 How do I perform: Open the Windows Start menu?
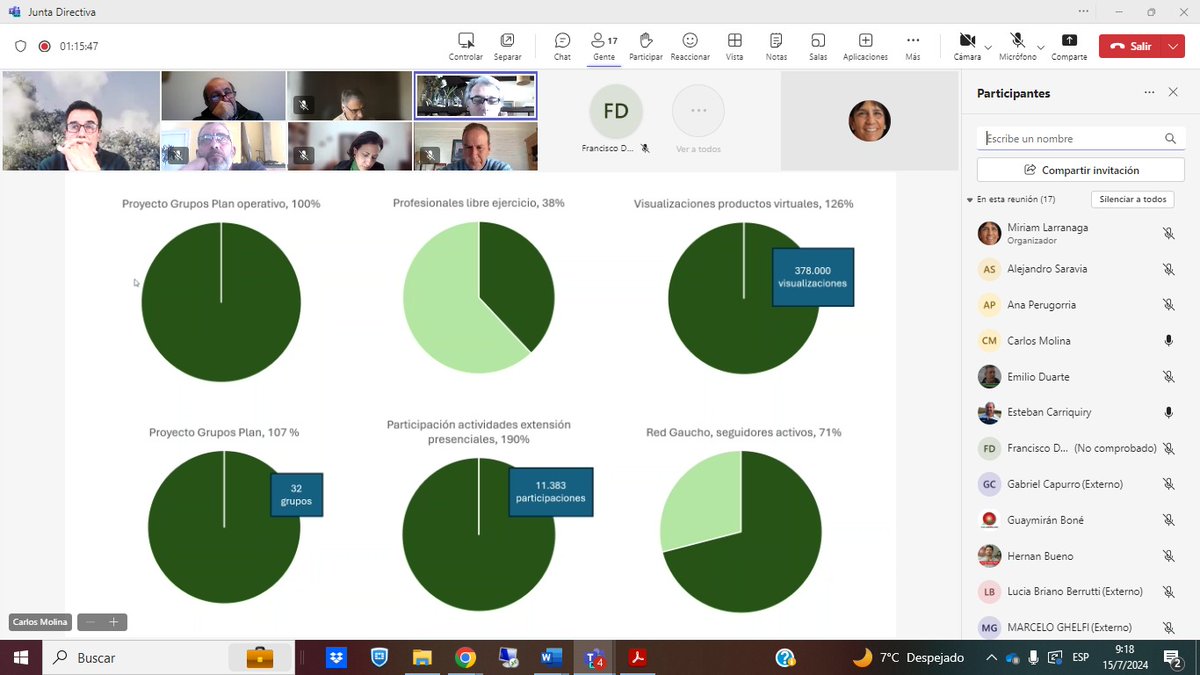pyautogui.click(x=21, y=657)
